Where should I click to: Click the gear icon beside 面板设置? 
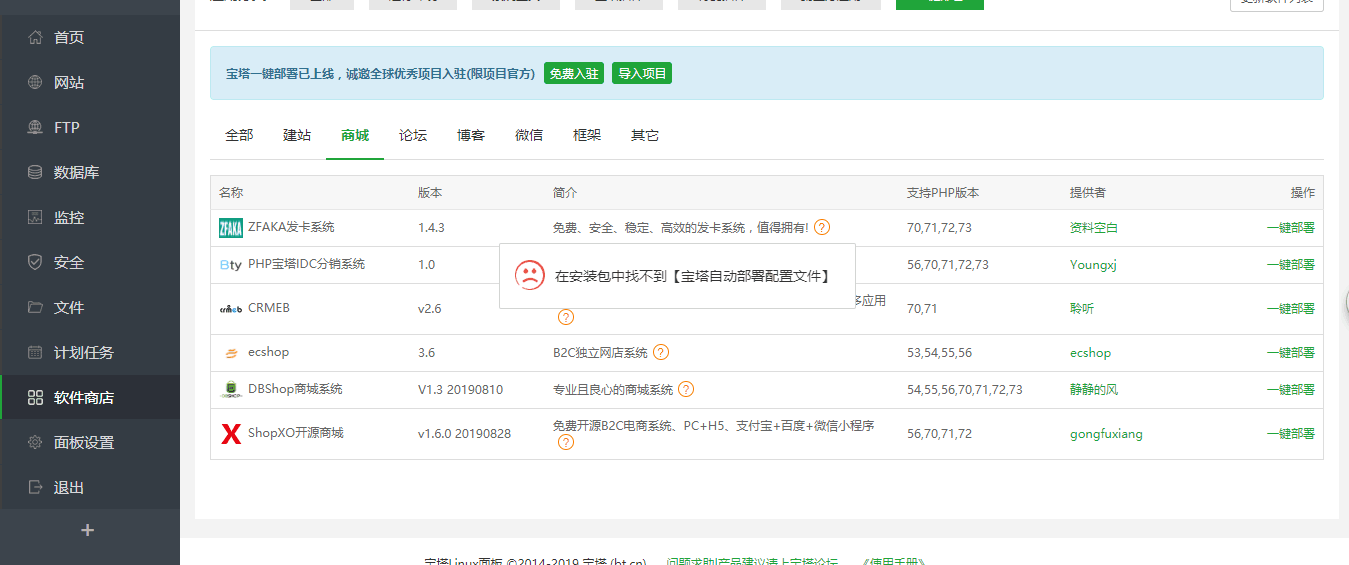pyautogui.click(x=35, y=443)
